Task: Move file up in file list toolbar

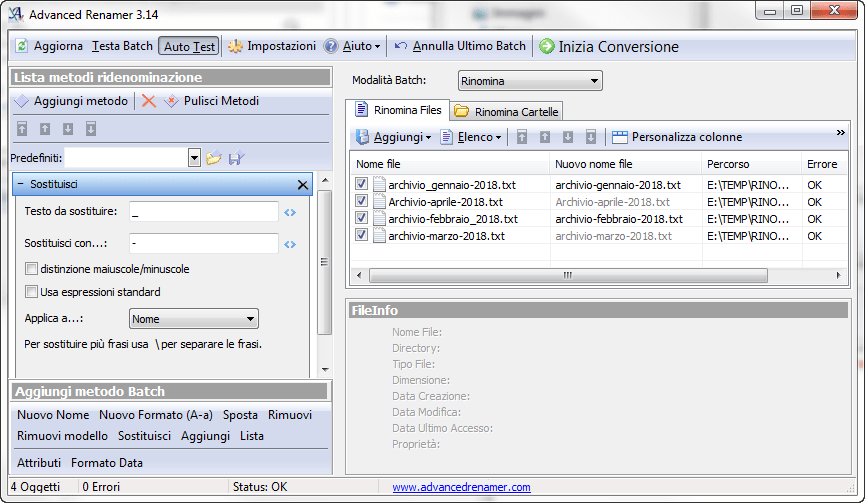Action: 545,137
